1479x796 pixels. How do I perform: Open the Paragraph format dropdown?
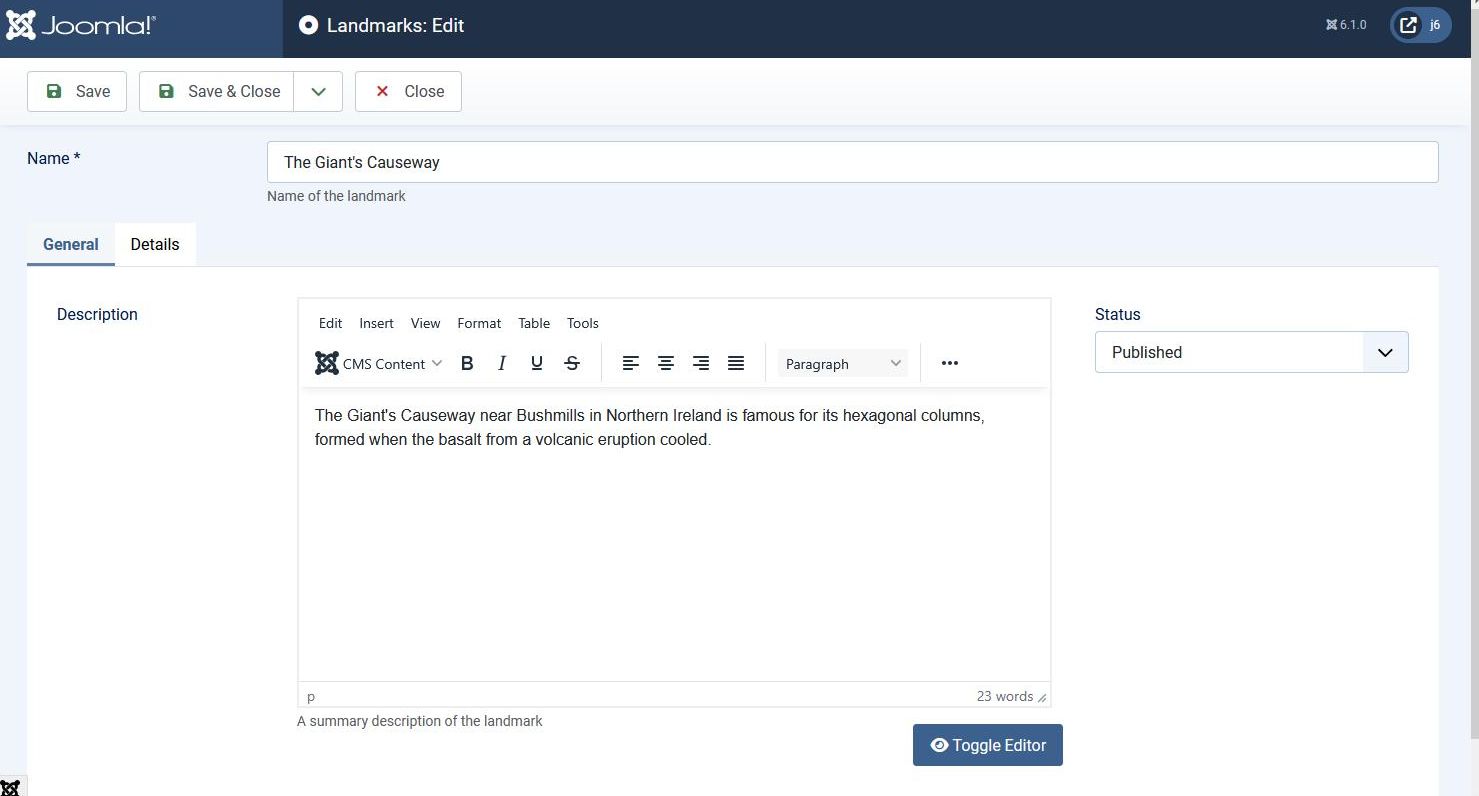click(x=843, y=364)
